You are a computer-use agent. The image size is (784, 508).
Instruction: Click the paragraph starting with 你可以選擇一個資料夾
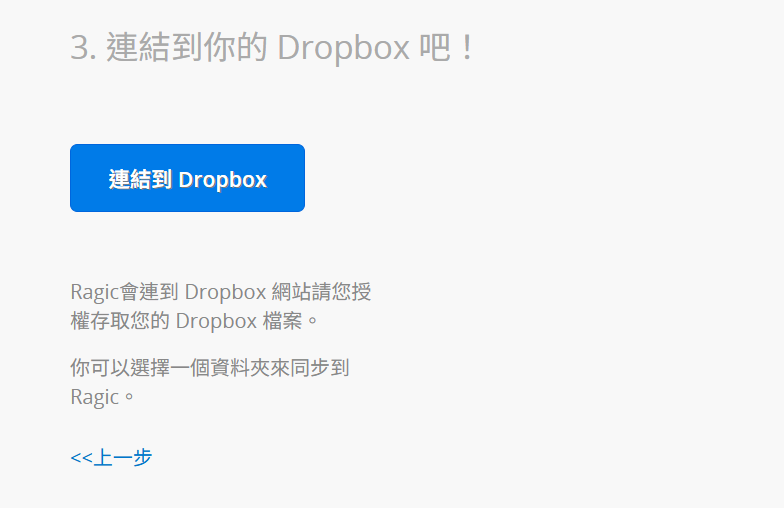210,382
